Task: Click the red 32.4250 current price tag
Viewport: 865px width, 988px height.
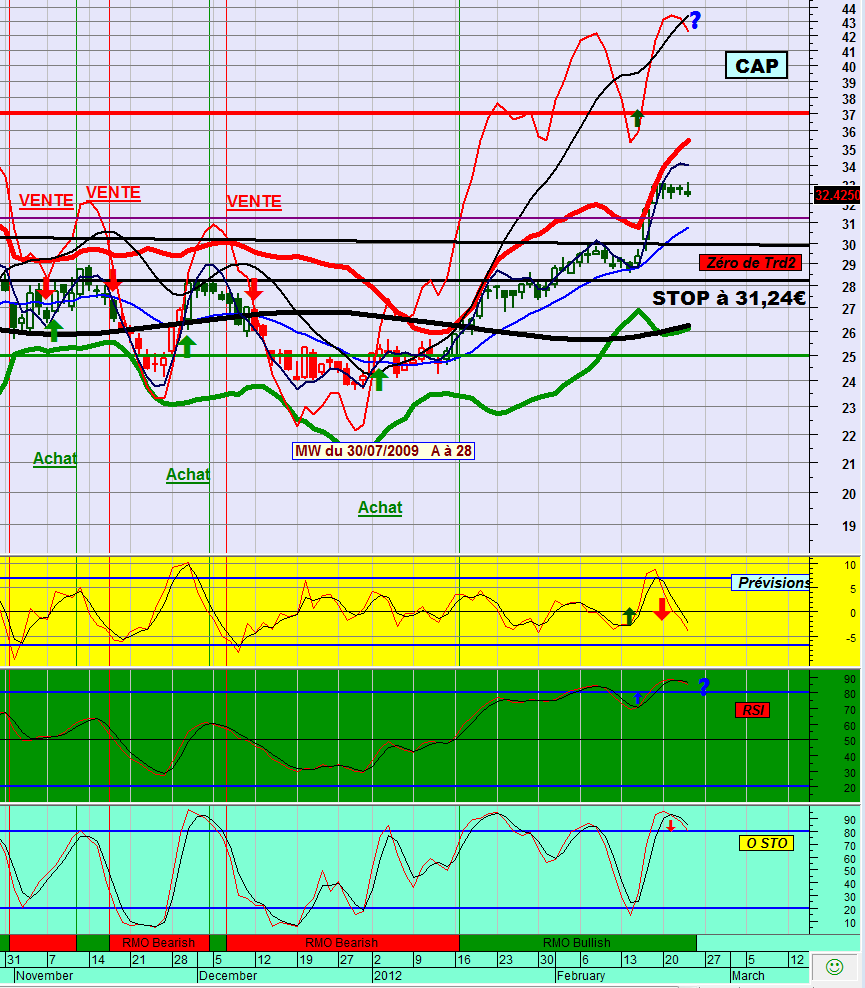Action: pos(837,195)
